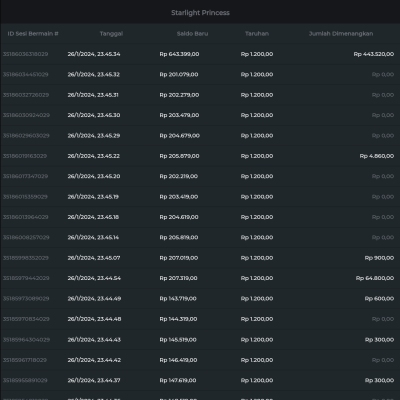The image size is (400, 400).
Task: Click the Rp 1.200,00 bet in the 23.44.49 row
Action: coord(257,298)
